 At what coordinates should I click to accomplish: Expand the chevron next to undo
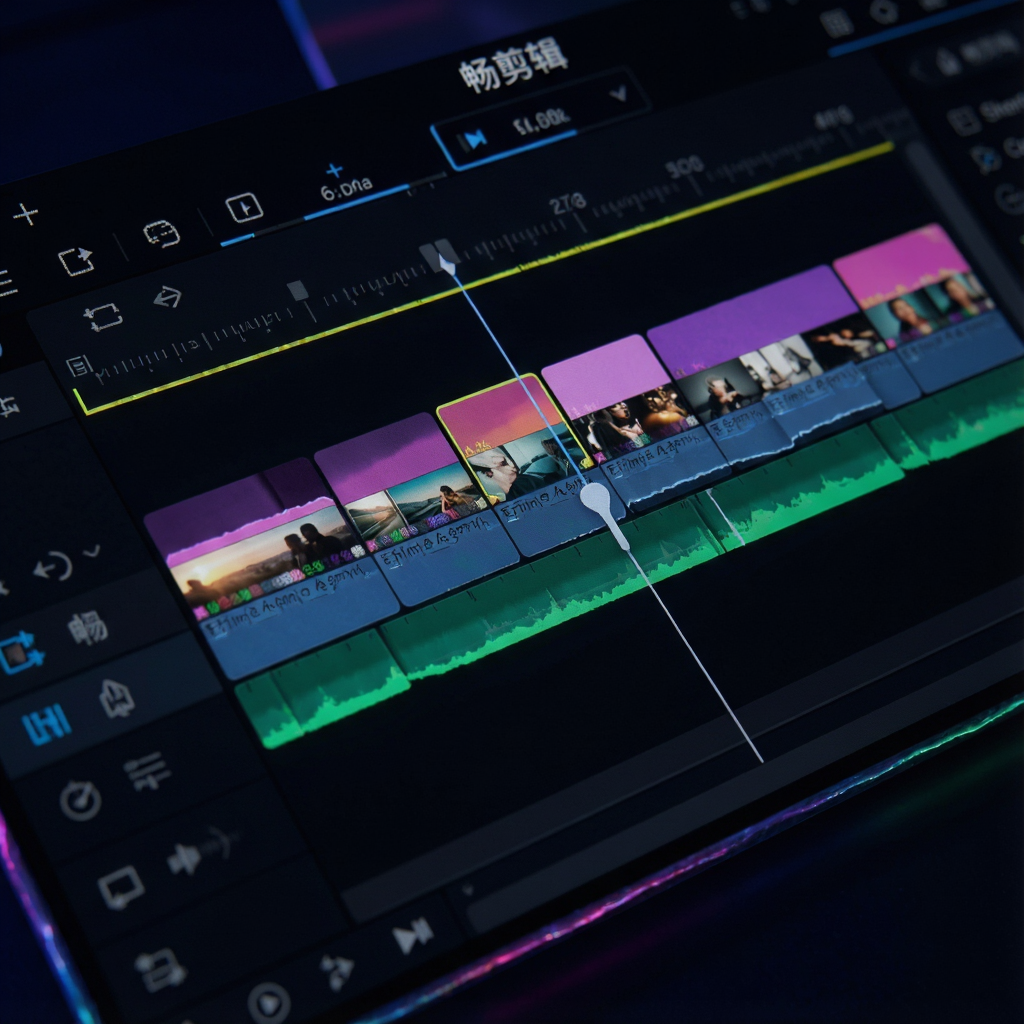[x=92, y=551]
